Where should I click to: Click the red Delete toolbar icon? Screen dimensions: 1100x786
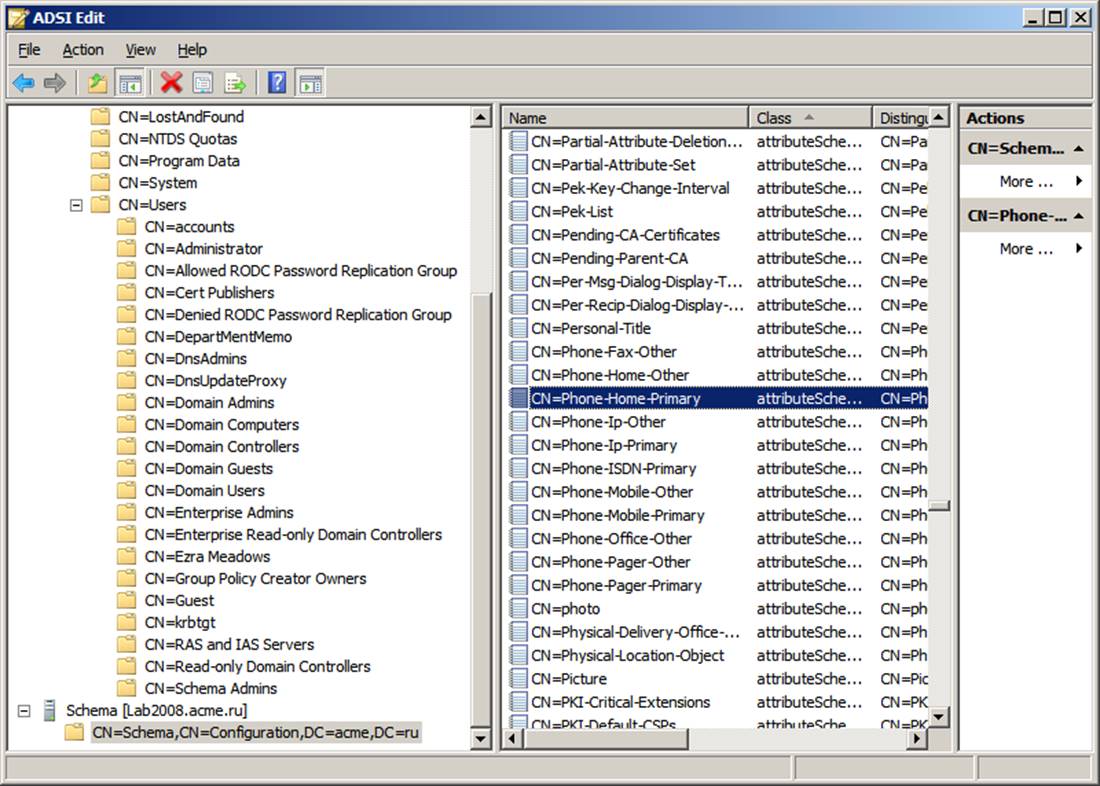tap(172, 83)
